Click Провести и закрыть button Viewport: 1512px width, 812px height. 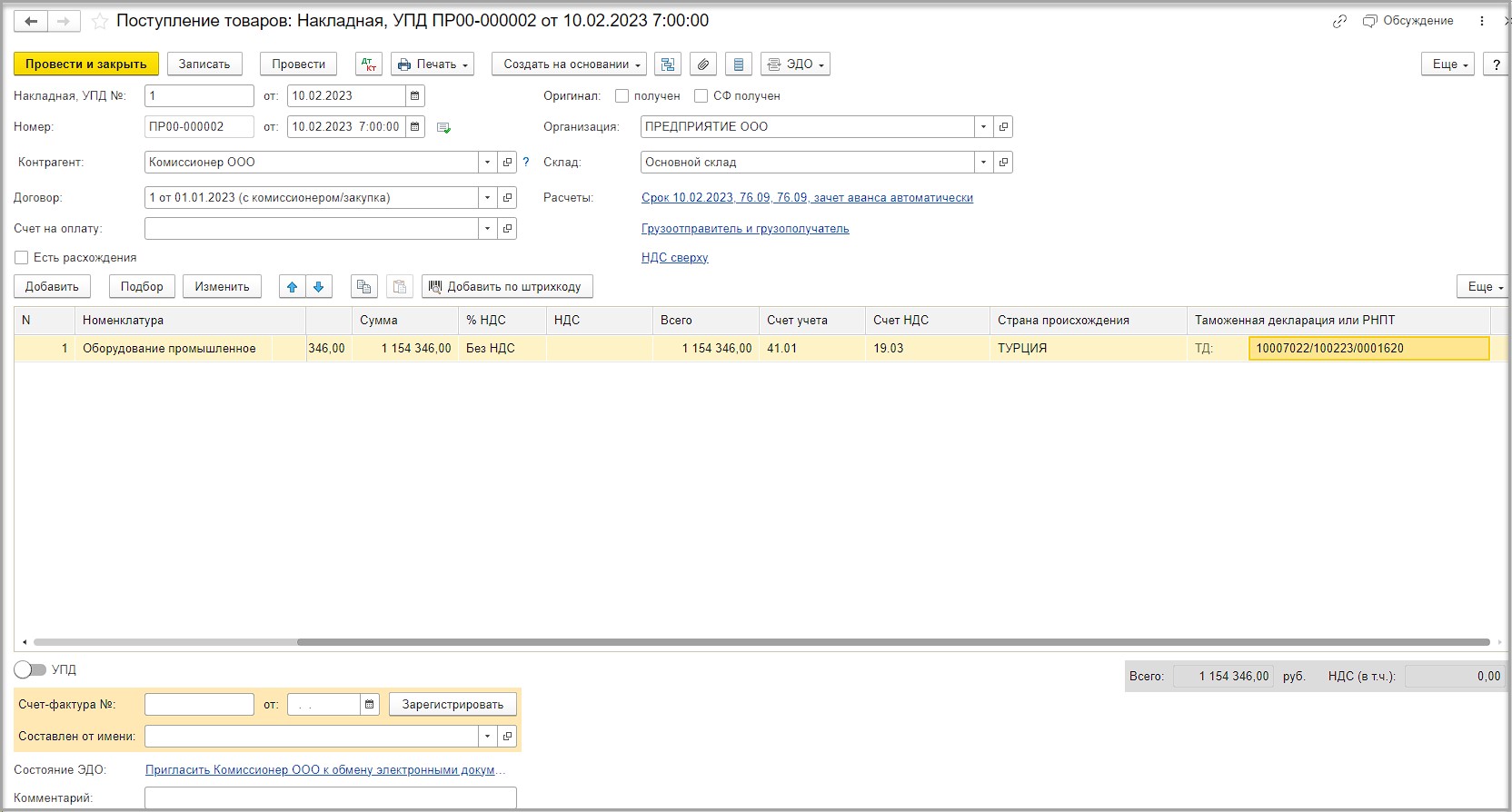pos(86,64)
